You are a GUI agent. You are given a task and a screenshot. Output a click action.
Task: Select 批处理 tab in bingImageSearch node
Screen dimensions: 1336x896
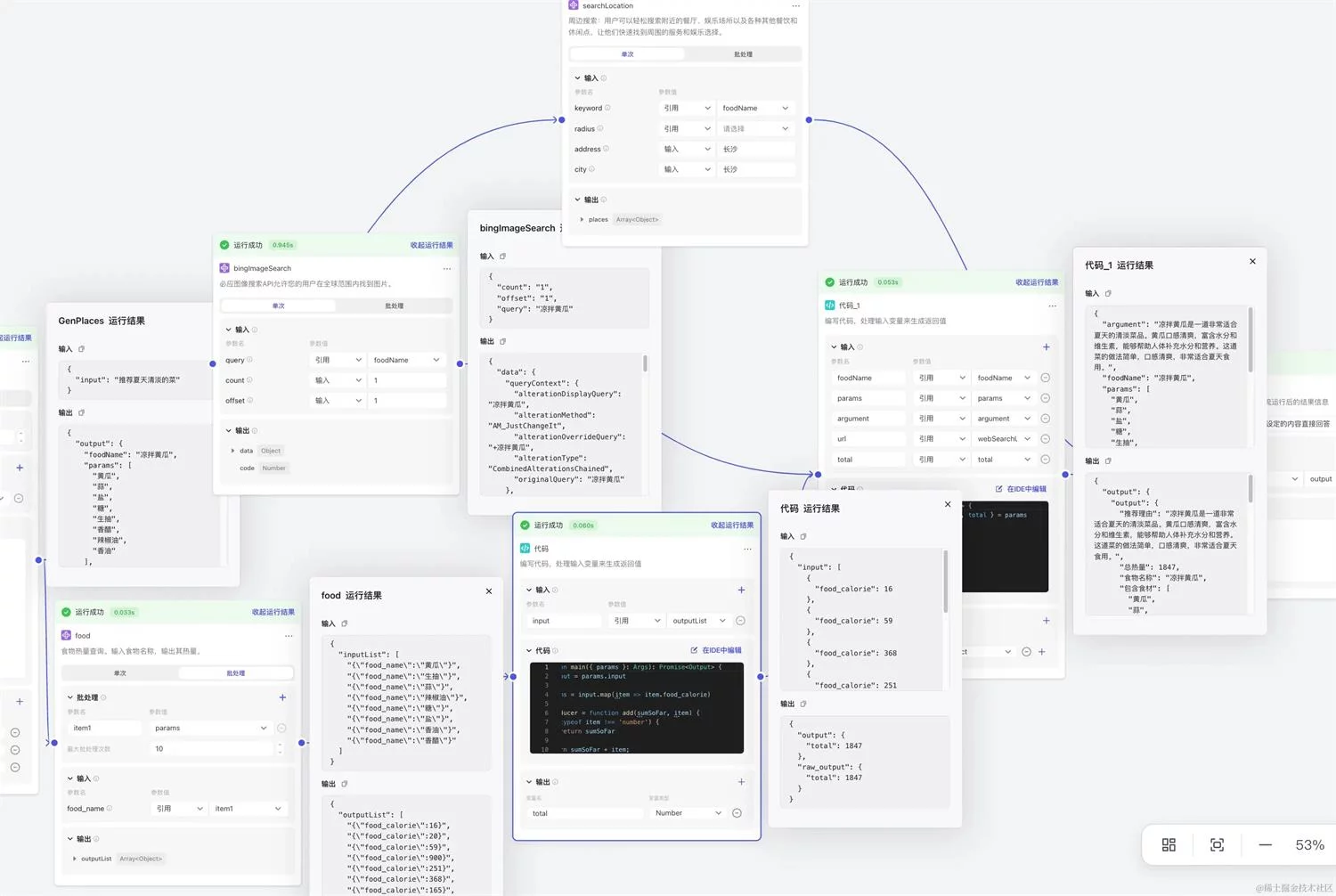(394, 305)
